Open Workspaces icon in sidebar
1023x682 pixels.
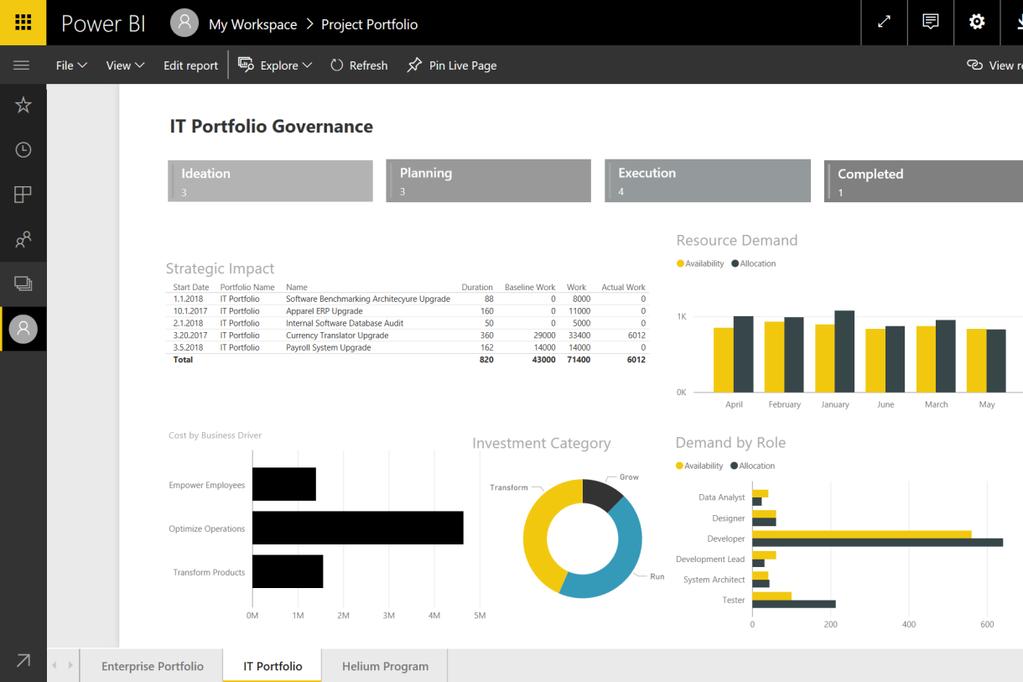(x=23, y=284)
